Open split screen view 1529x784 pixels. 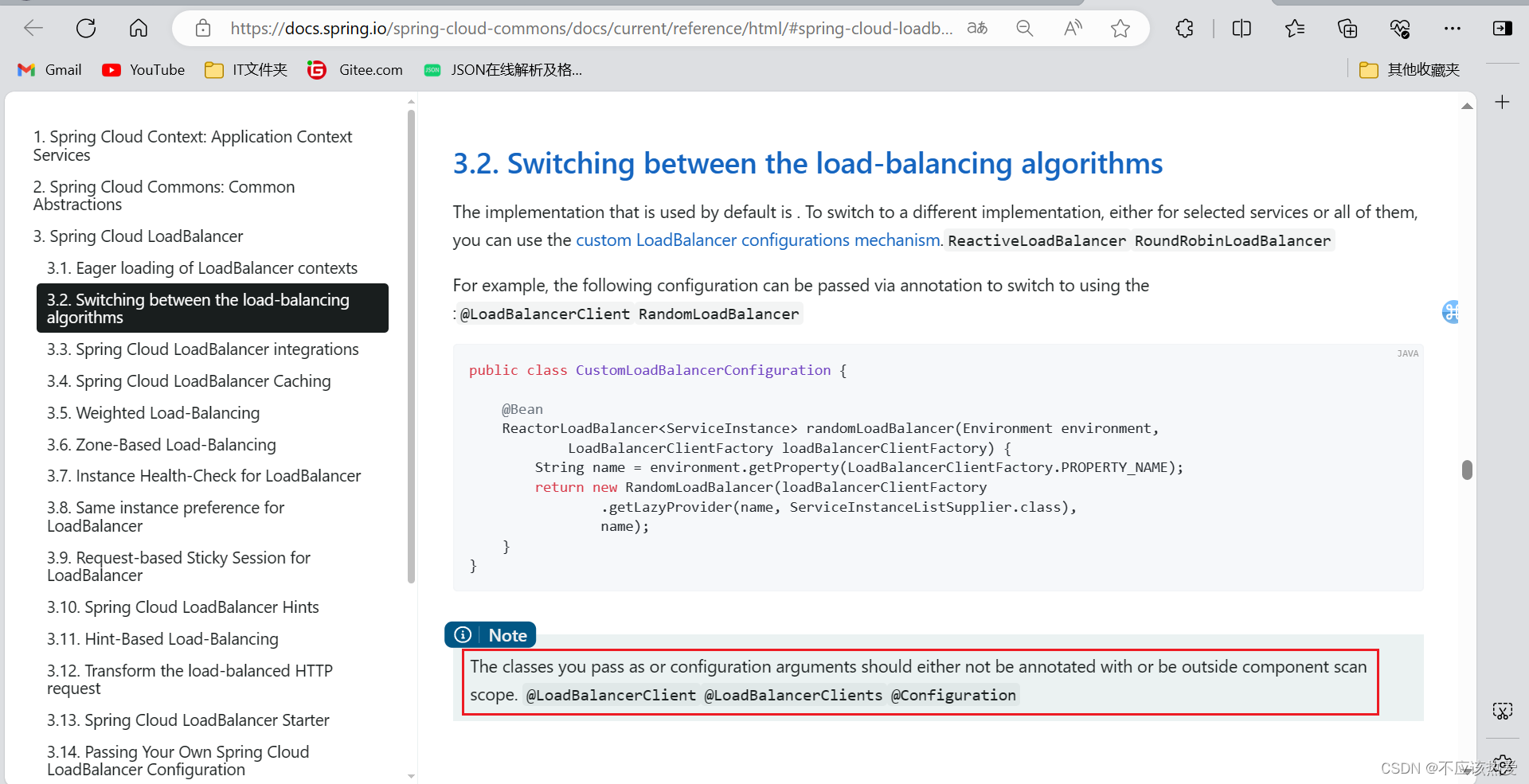1242,28
